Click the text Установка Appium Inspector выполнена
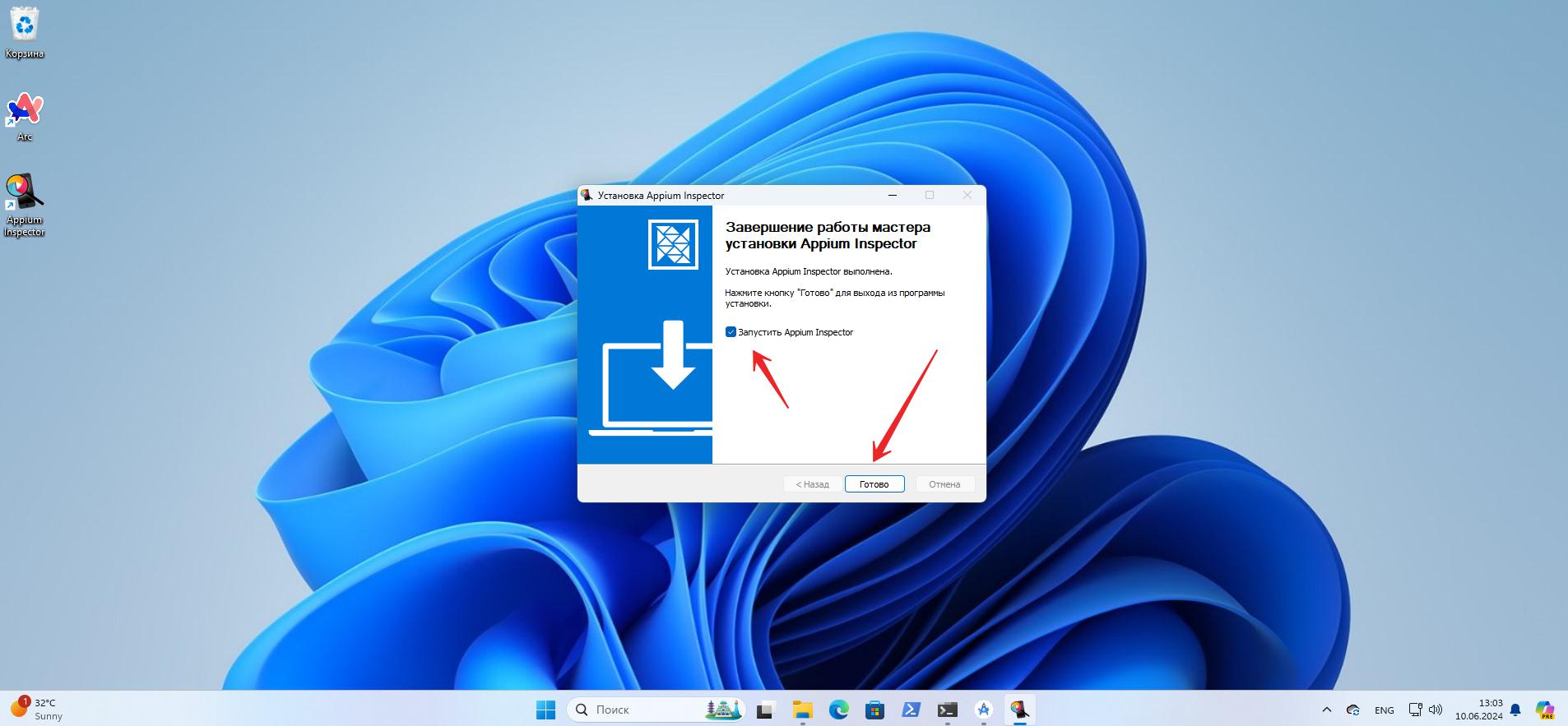1568x726 pixels. [809, 271]
